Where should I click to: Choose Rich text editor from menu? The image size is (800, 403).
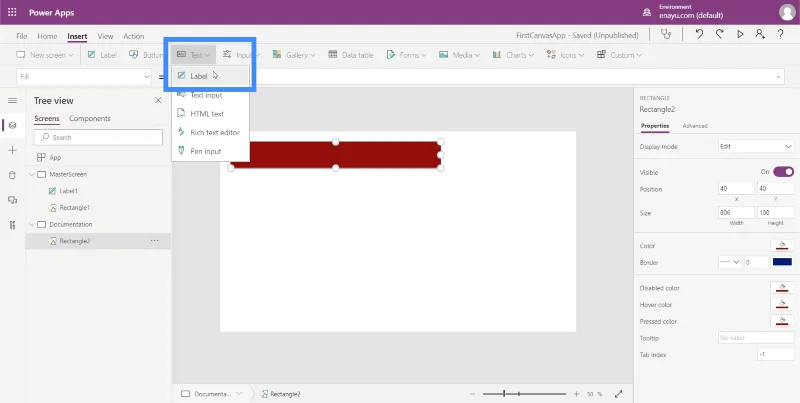[211, 133]
